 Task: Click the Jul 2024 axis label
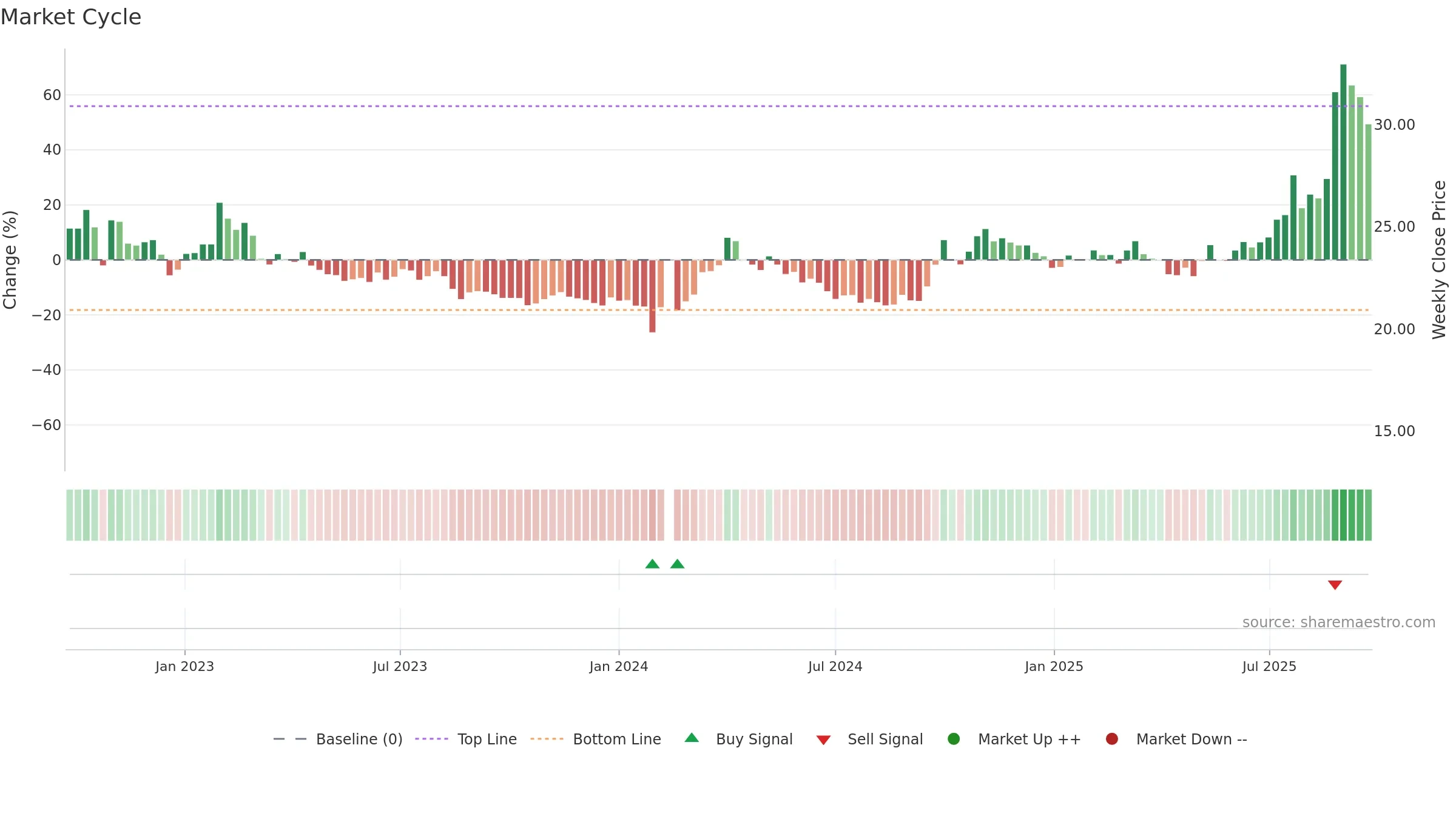tap(835, 666)
